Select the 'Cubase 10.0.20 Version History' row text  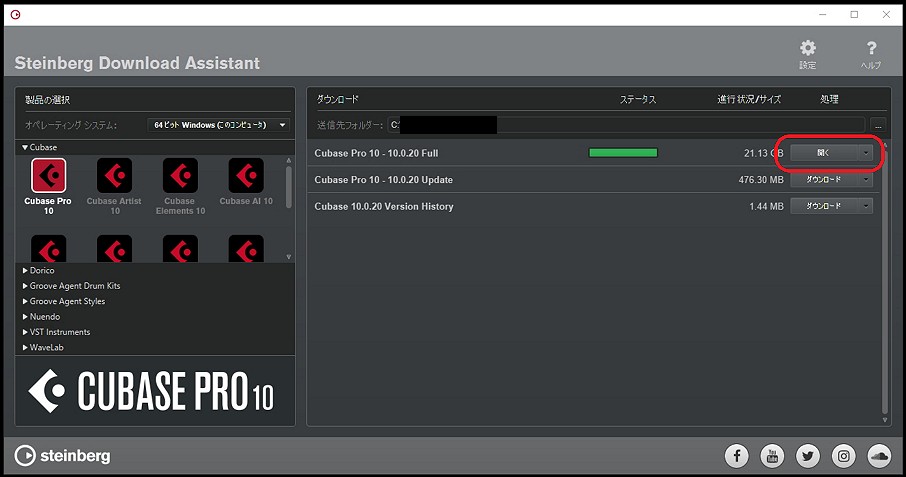pos(384,206)
